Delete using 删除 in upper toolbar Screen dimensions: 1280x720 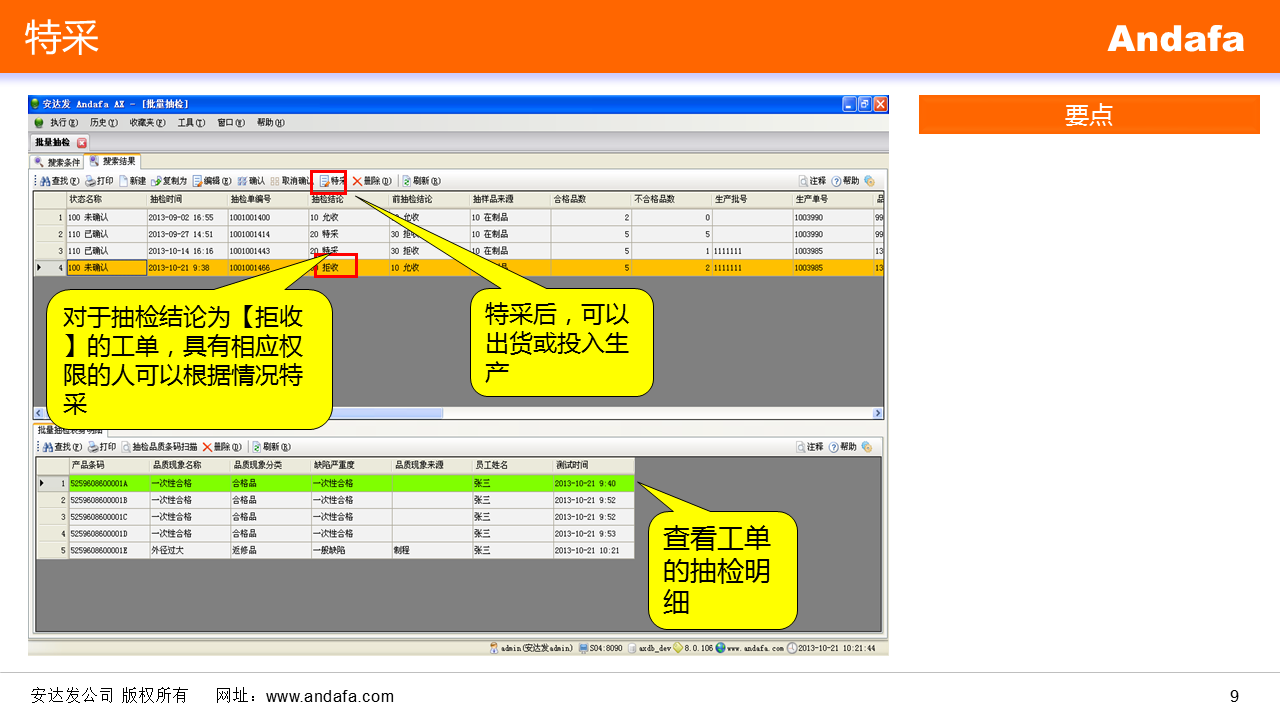(371, 181)
